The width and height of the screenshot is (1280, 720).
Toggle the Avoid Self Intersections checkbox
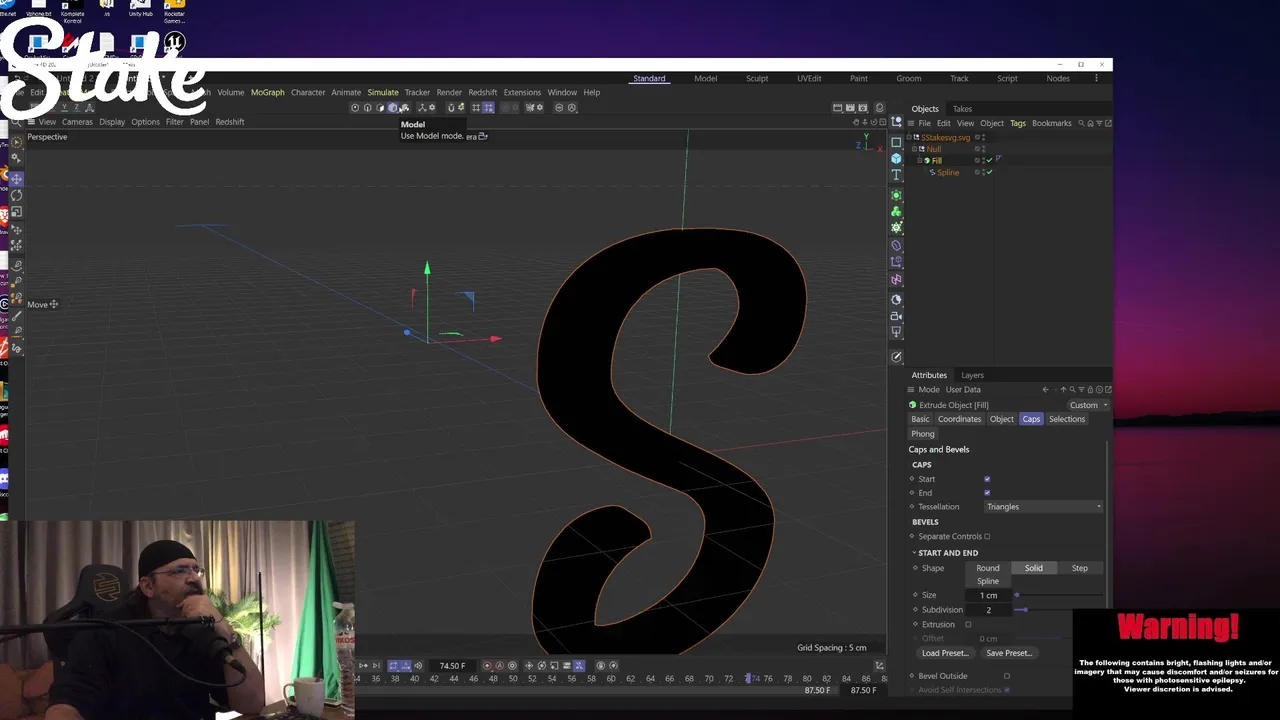(1006, 690)
